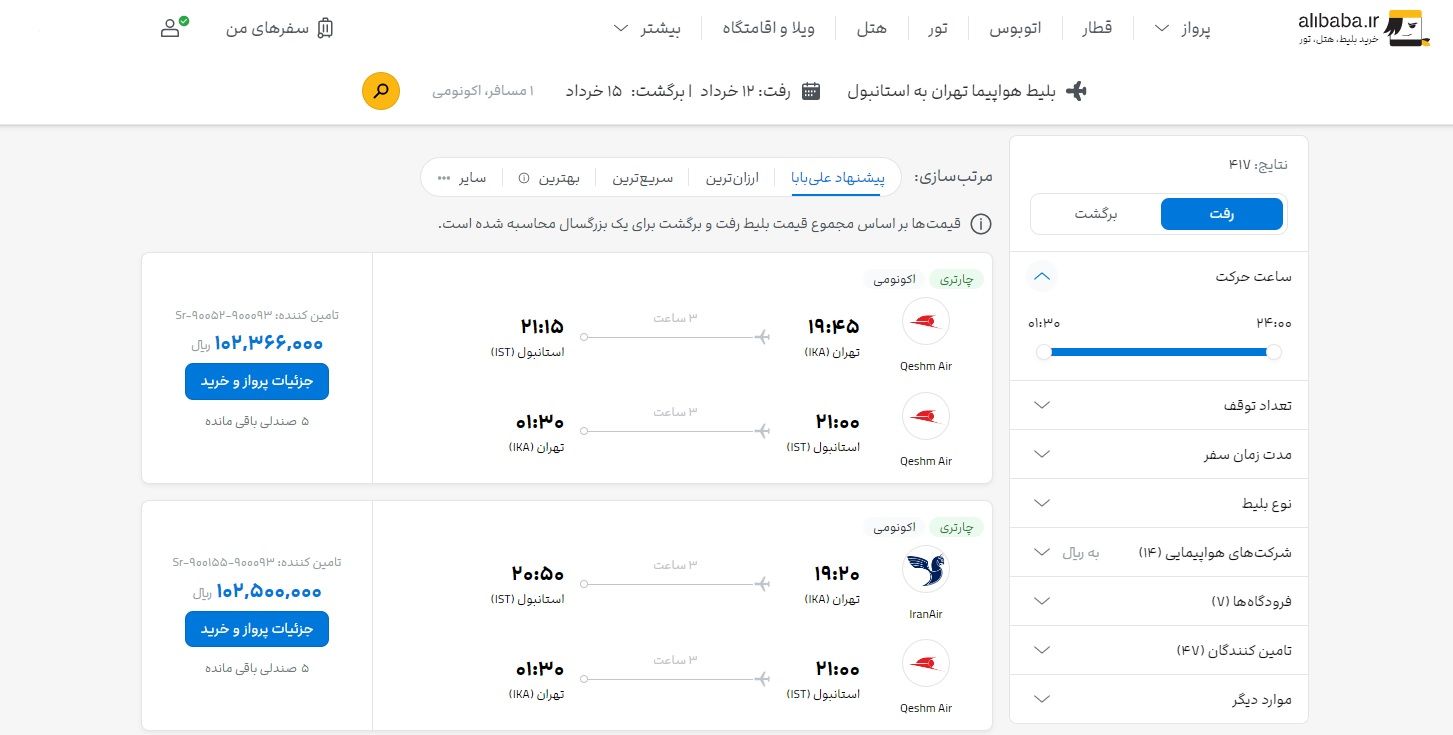The height and width of the screenshot is (735, 1453).
Task: Click the airplane icon in search summary
Action: click(x=1076, y=91)
